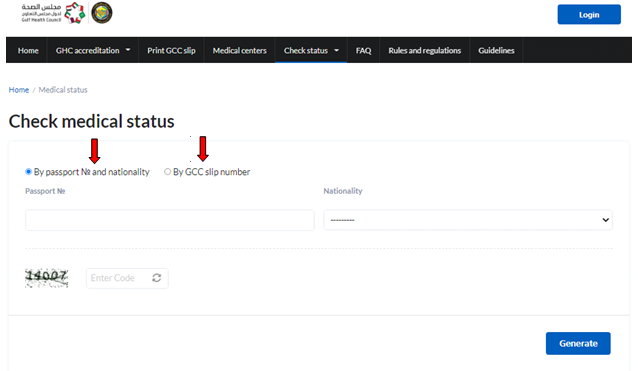Select By passport № and nationality option
Screen dimensions: 638x371
28,172
